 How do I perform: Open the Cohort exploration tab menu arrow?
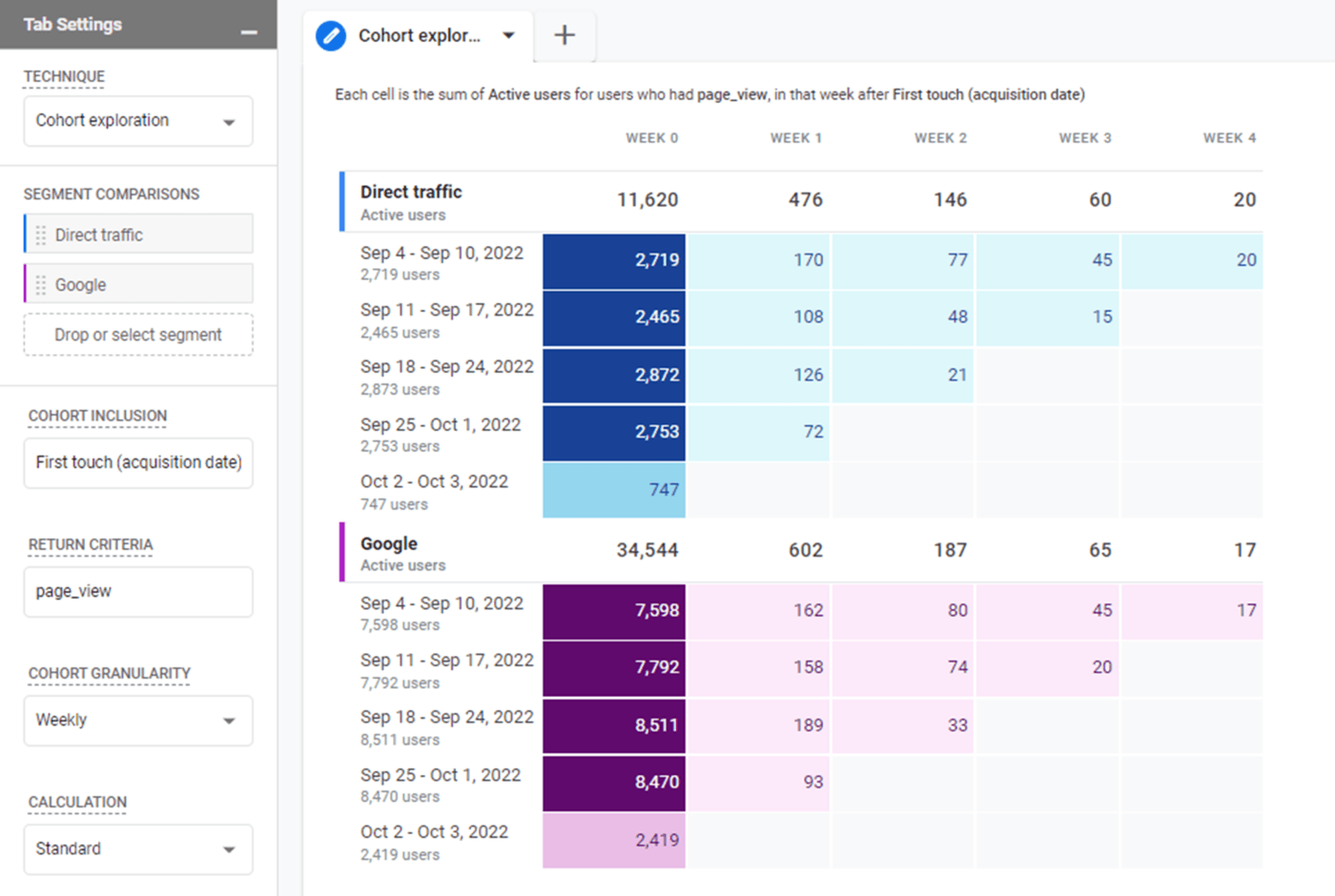(508, 36)
